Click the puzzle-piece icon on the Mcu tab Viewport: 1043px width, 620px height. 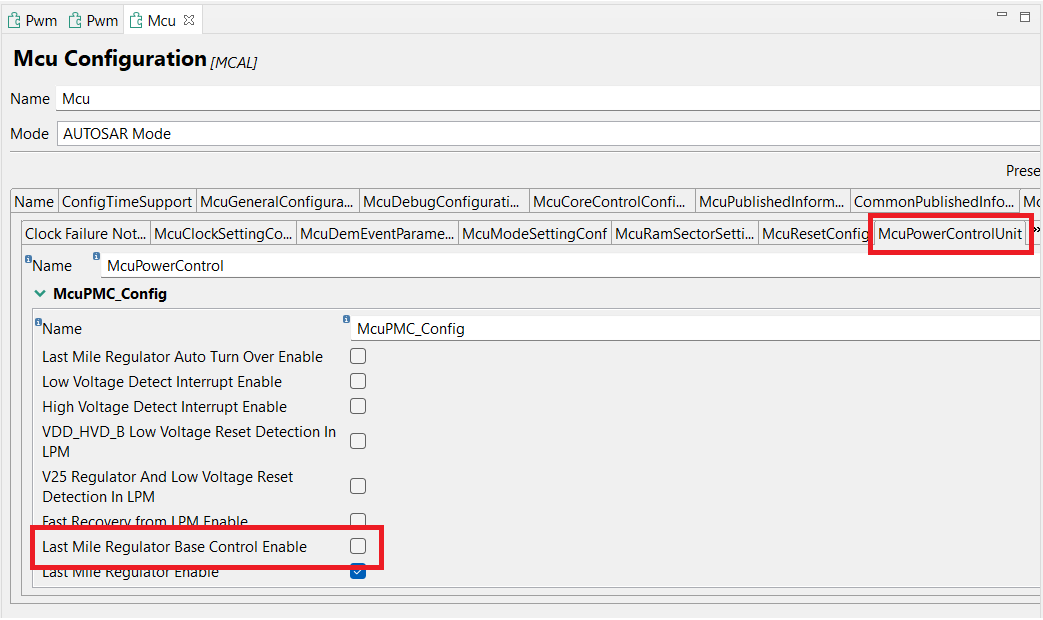pyautogui.click(x=136, y=18)
